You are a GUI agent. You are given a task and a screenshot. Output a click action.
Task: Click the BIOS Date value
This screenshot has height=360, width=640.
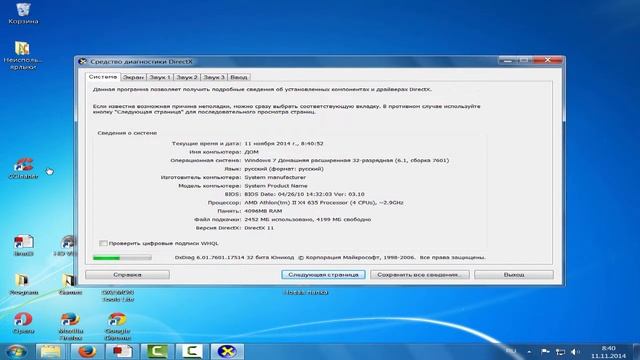pyautogui.click(x=304, y=194)
